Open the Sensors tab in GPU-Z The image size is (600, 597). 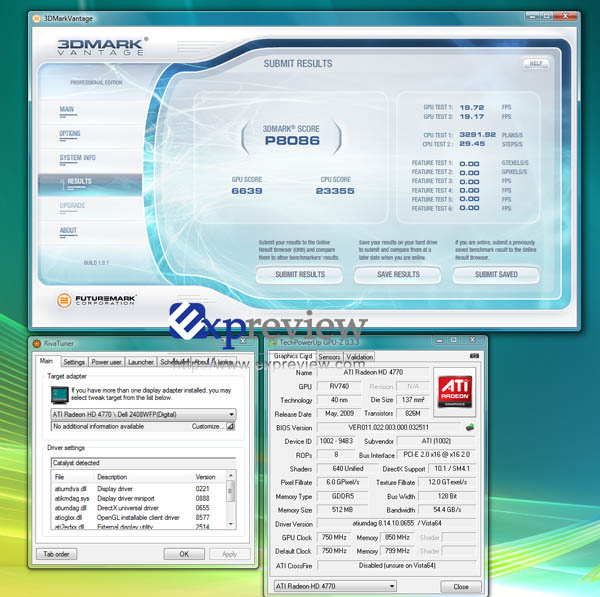point(329,357)
